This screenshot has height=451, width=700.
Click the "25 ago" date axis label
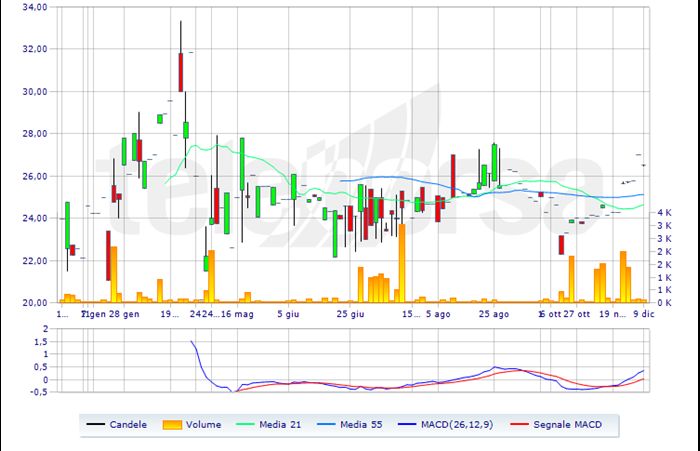[x=494, y=314]
